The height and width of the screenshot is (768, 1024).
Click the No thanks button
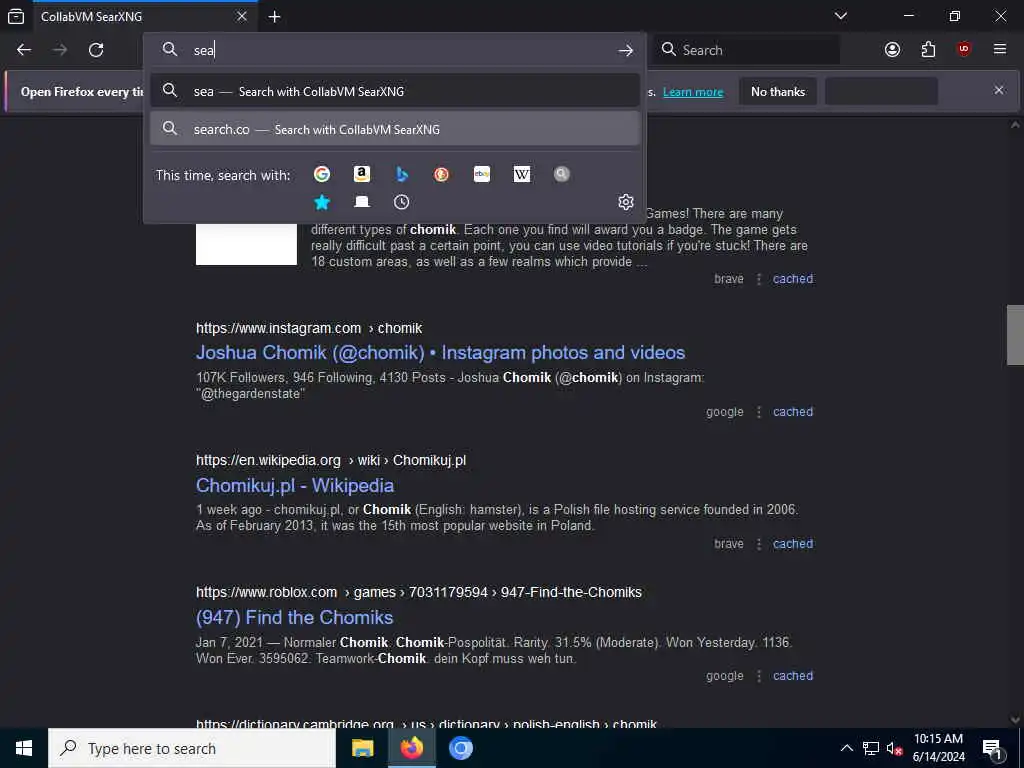(778, 92)
